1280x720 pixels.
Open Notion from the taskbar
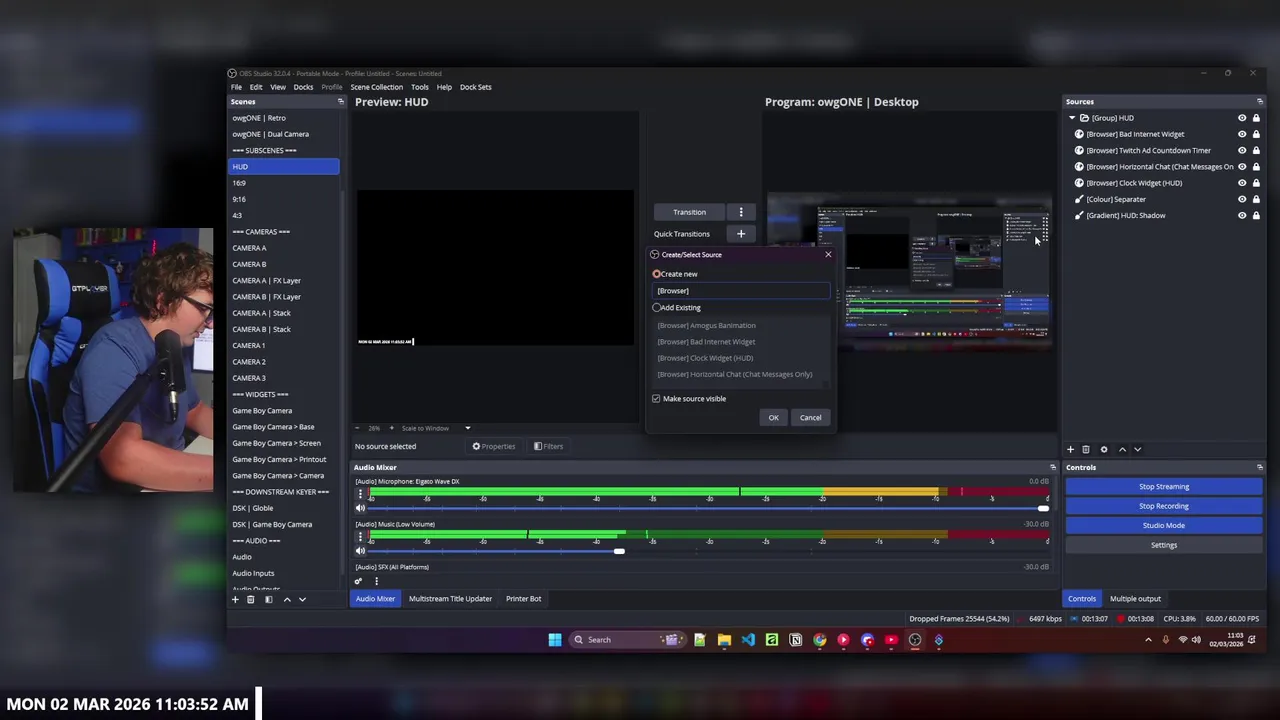[796, 640]
